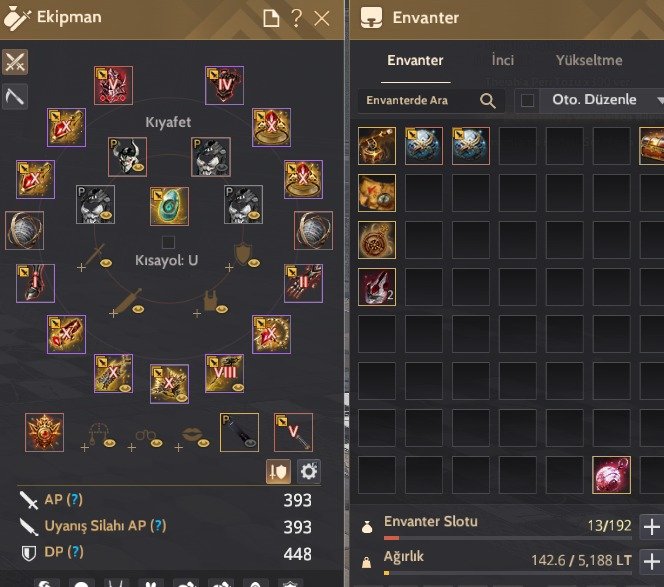Image resolution: width=664 pixels, height=587 pixels.
Task: Click the Envanter Slotu usage progress bar
Action: point(508,538)
